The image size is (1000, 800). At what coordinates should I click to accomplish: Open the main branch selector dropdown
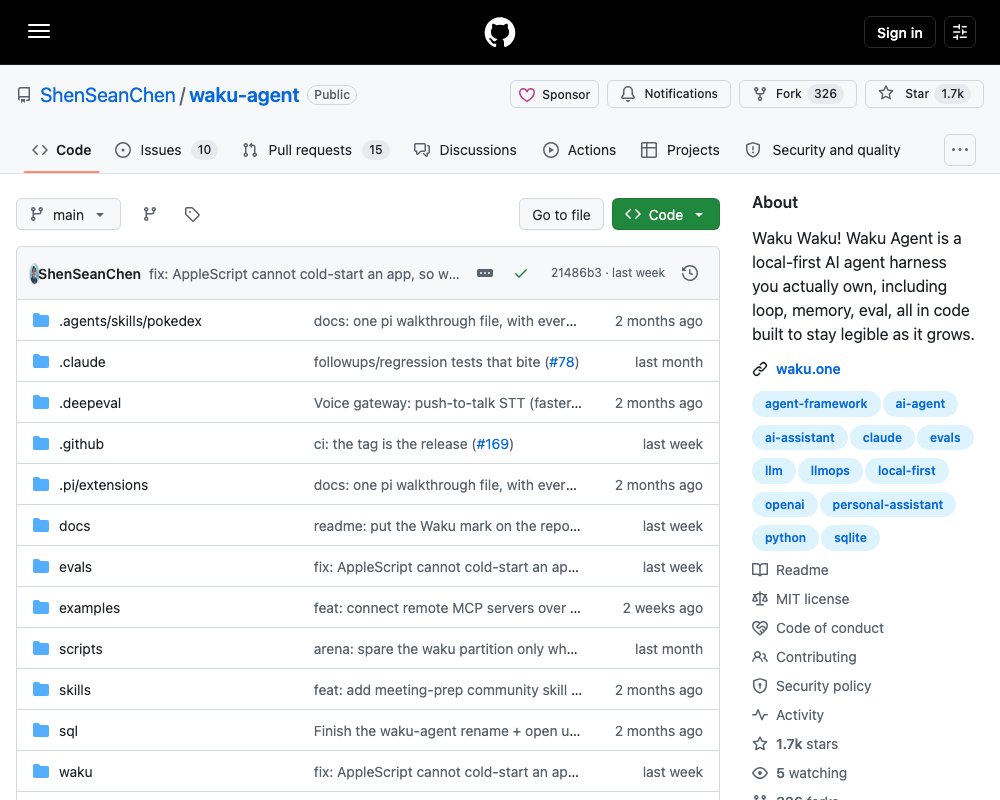click(68, 214)
